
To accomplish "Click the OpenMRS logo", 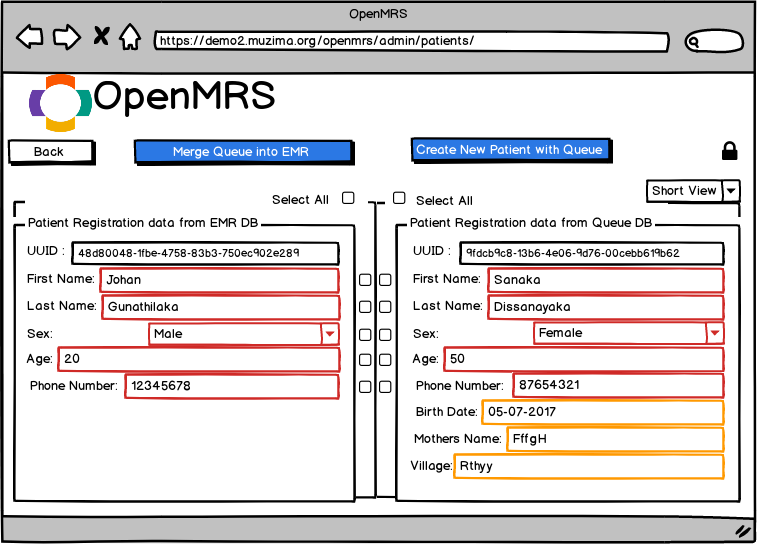I will 152,103.
